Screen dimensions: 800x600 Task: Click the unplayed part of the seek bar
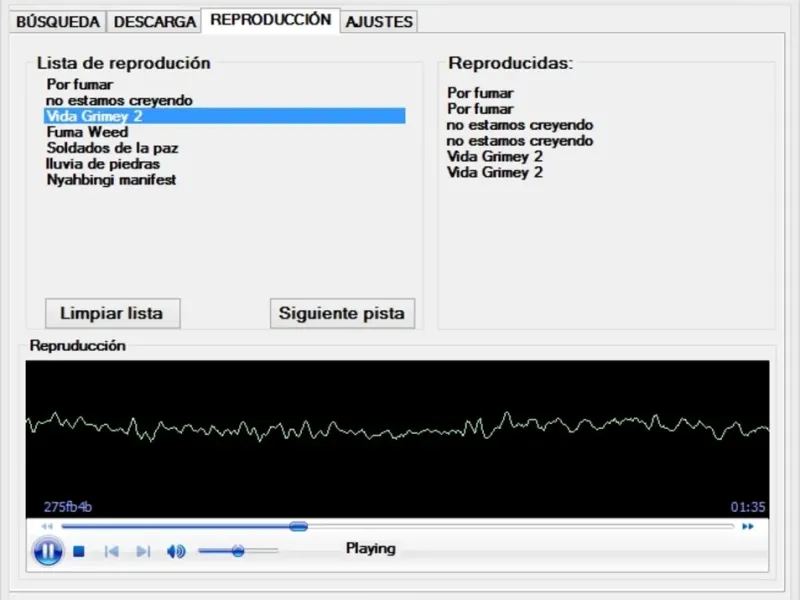[520, 527]
